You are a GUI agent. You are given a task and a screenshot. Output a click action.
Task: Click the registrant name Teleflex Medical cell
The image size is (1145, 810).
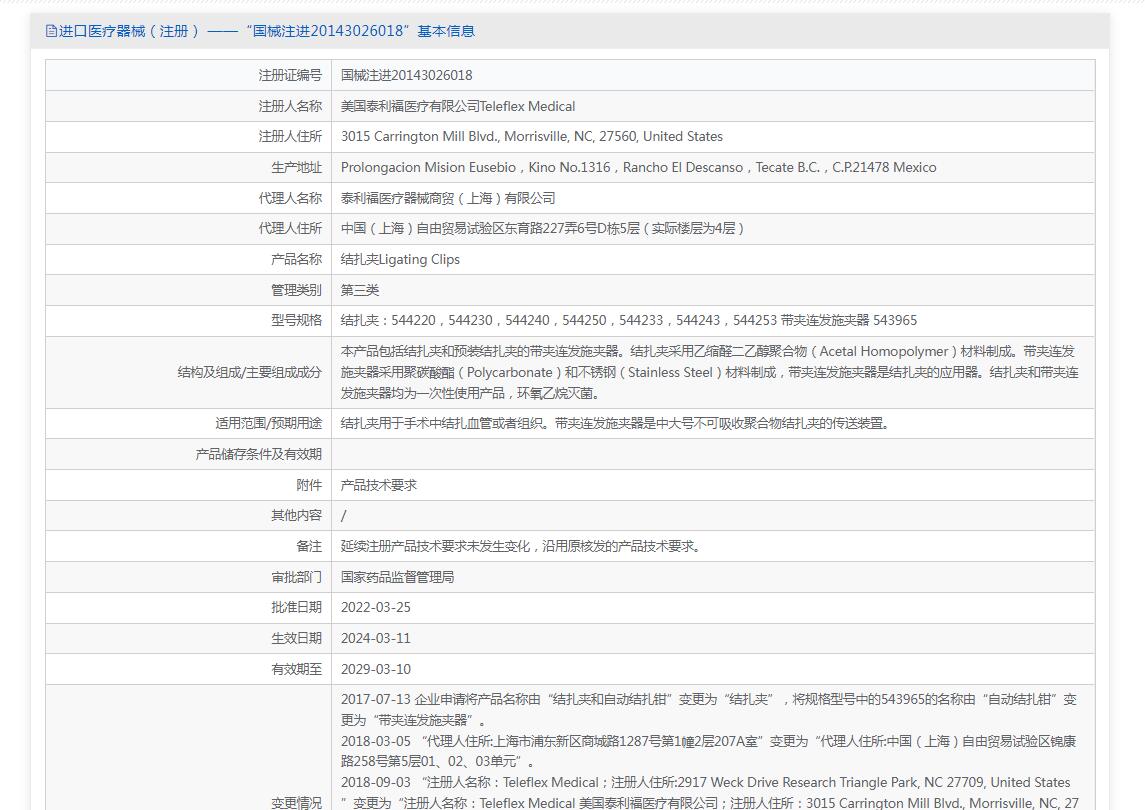(x=457, y=106)
